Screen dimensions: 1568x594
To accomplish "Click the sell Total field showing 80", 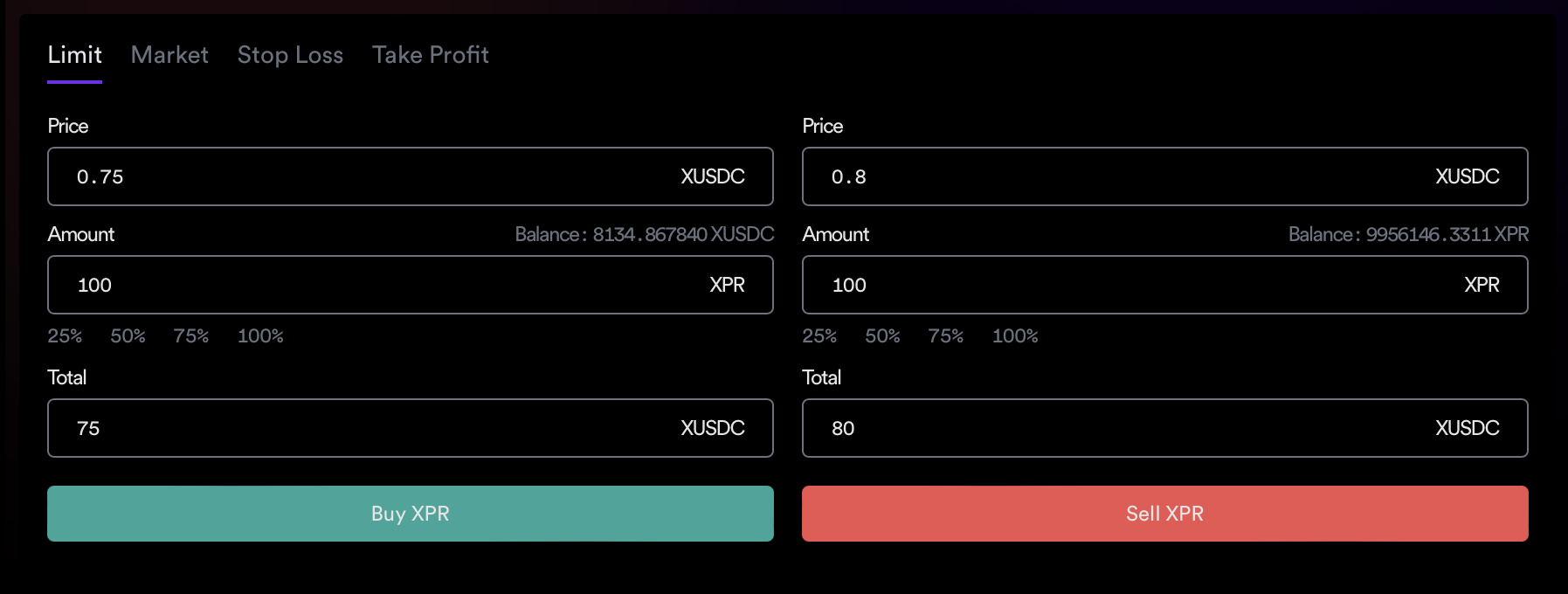I will 1165,428.
